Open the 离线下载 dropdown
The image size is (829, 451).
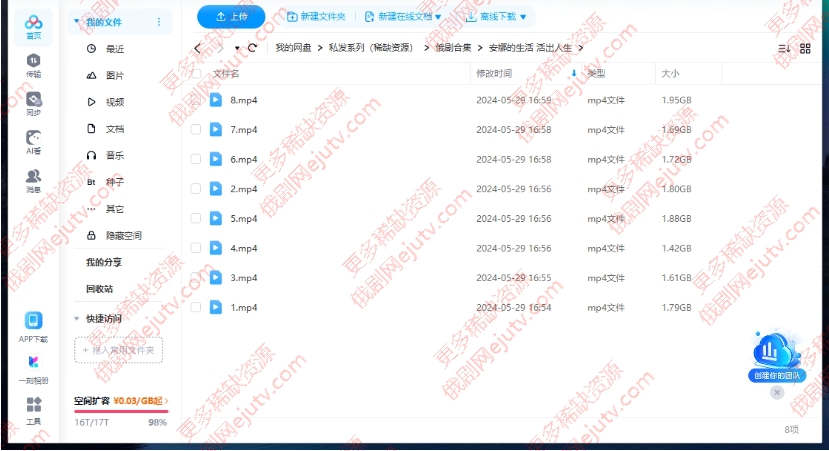496,17
